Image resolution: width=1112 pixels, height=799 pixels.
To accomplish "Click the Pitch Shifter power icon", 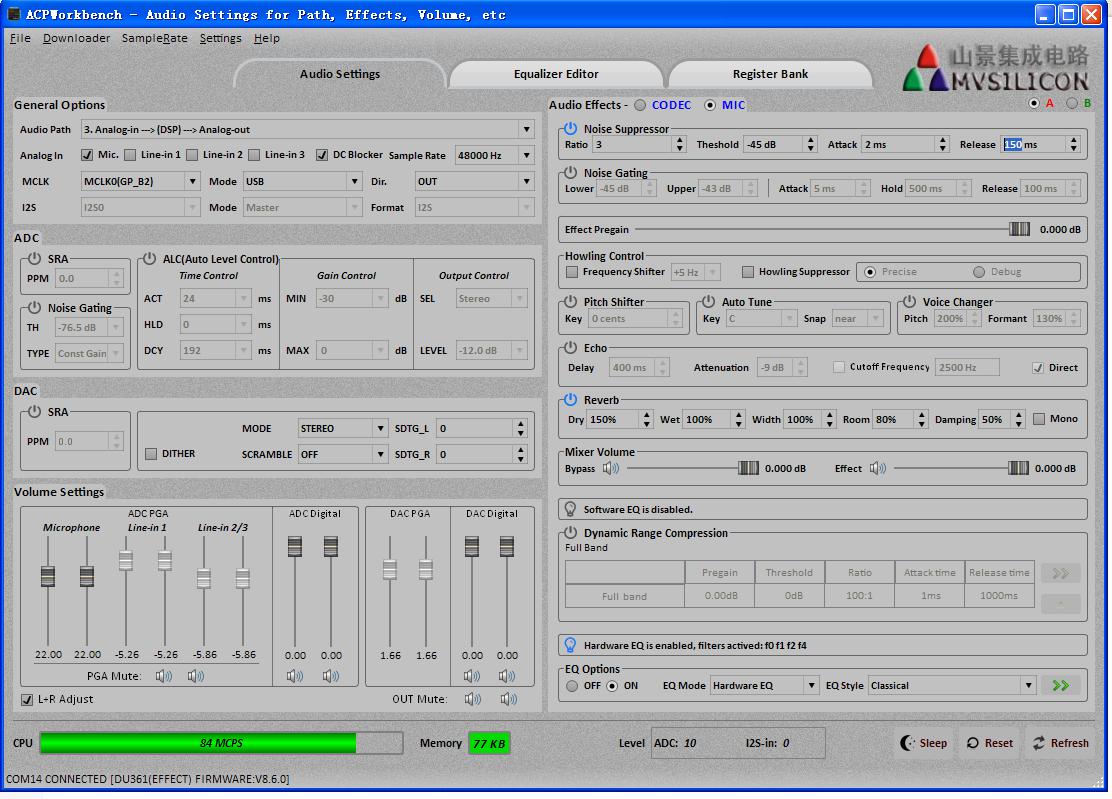I will click(x=570, y=302).
